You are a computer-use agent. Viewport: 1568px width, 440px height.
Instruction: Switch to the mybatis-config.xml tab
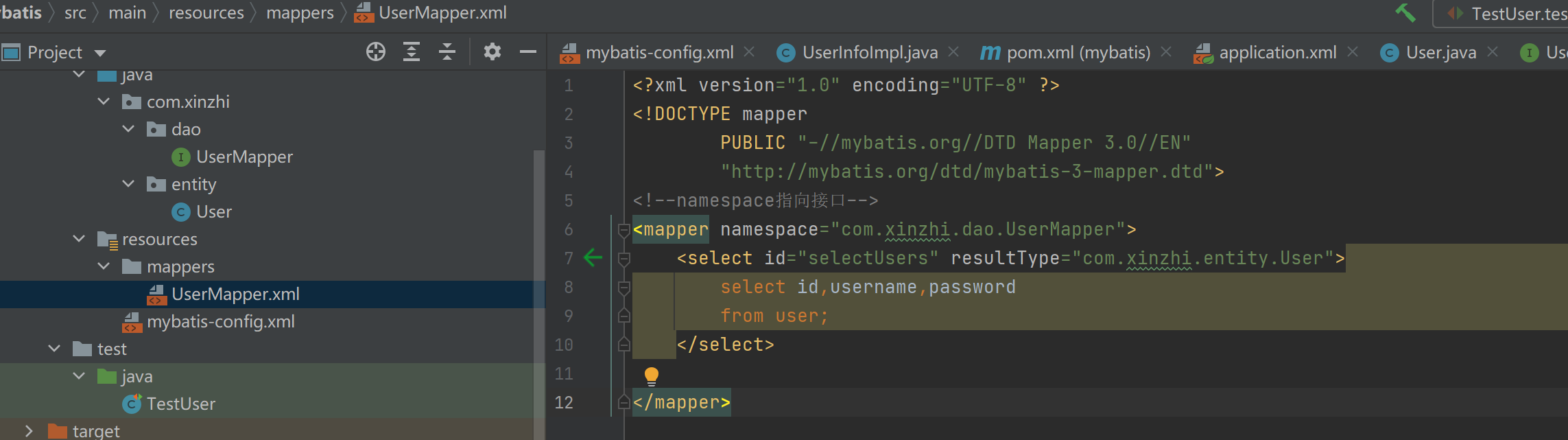659,53
